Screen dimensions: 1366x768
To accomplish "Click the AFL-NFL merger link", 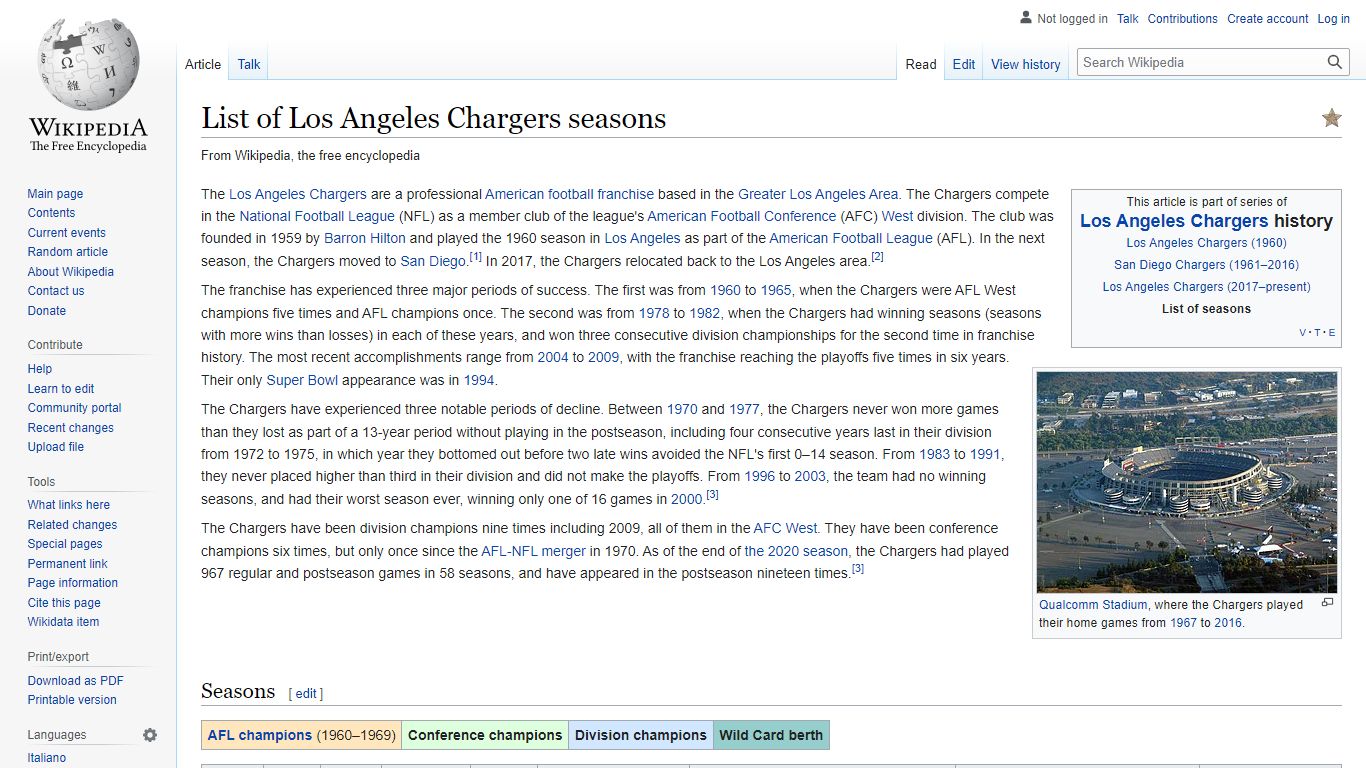I will pos(533,551).
